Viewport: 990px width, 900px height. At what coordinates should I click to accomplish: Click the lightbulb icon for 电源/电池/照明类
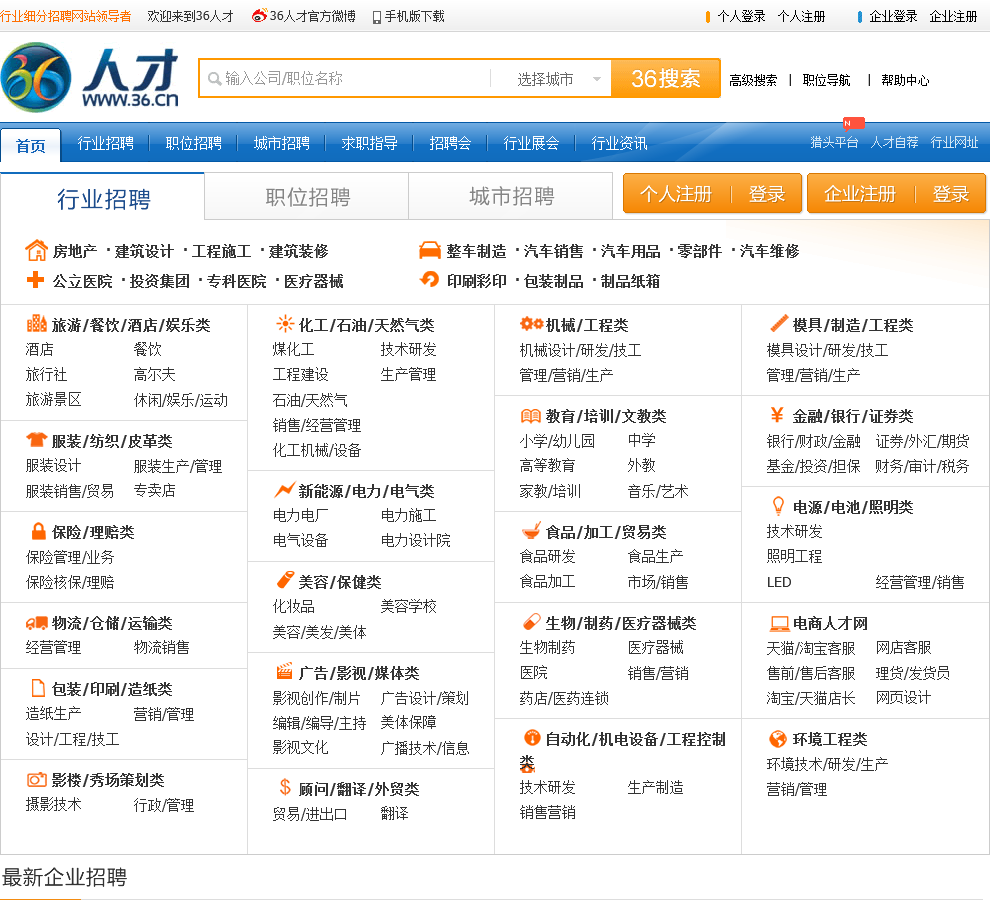778,506
